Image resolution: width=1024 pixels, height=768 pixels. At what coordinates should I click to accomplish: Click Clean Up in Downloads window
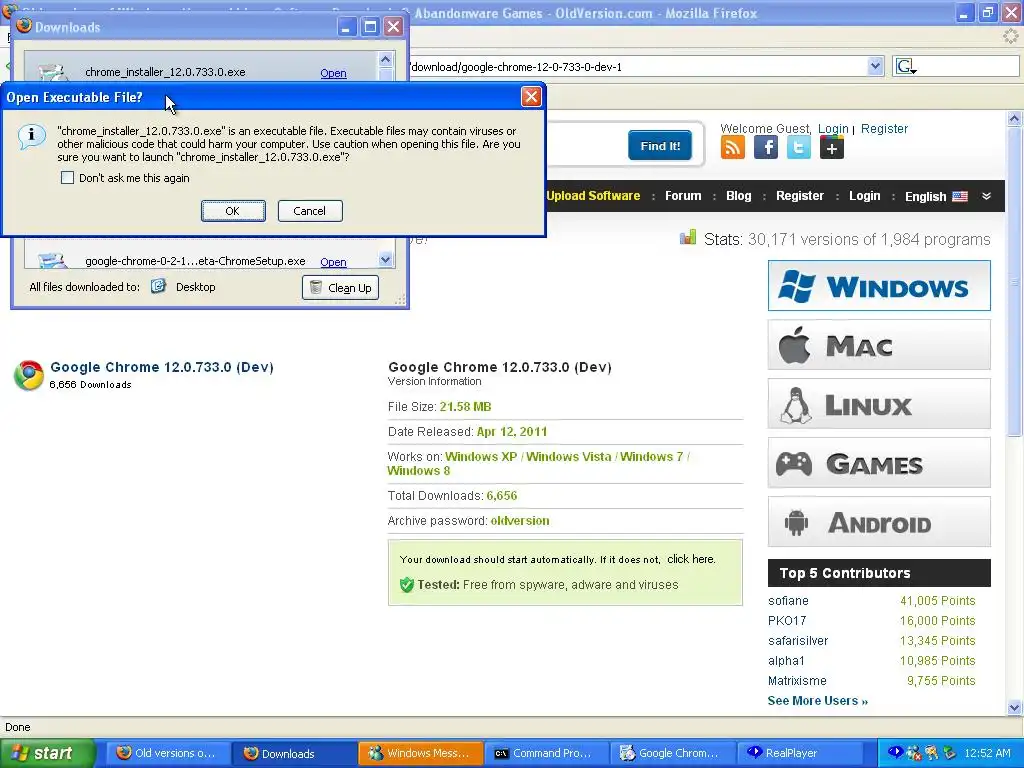point(340,287)
